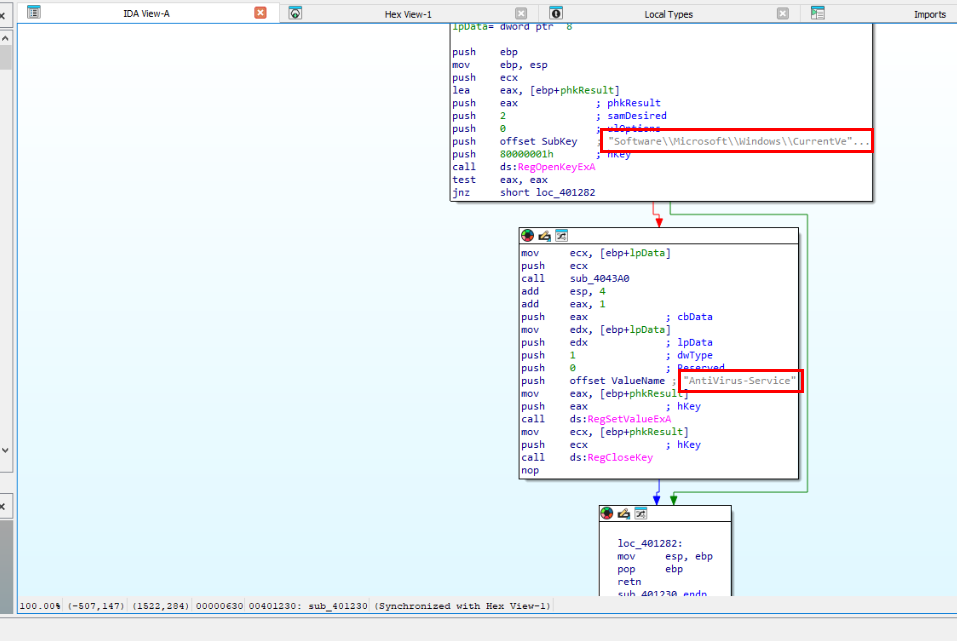
Task: Click the Software\\Microsoft\\Windows string comment
Action: point(739,142)
